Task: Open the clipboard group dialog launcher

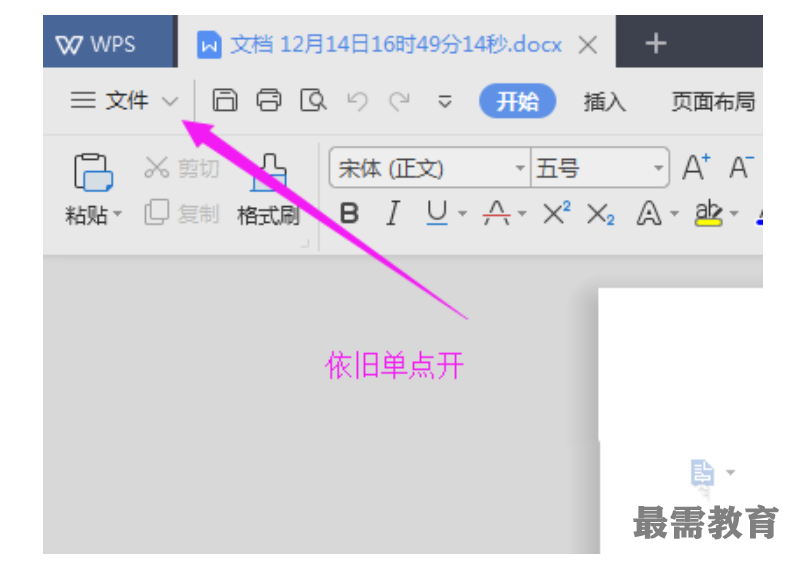Action: 305,244
